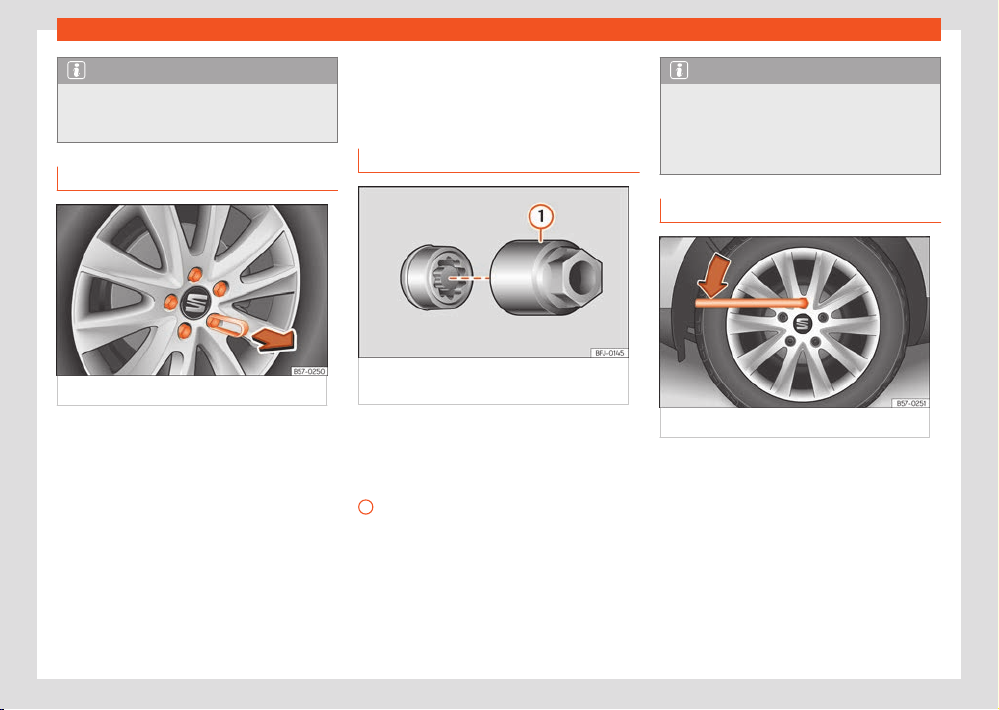The width and height of the screenshot is (999, 710).
Task: Click the figure code BFJ-0145
Action: point(610,353)
